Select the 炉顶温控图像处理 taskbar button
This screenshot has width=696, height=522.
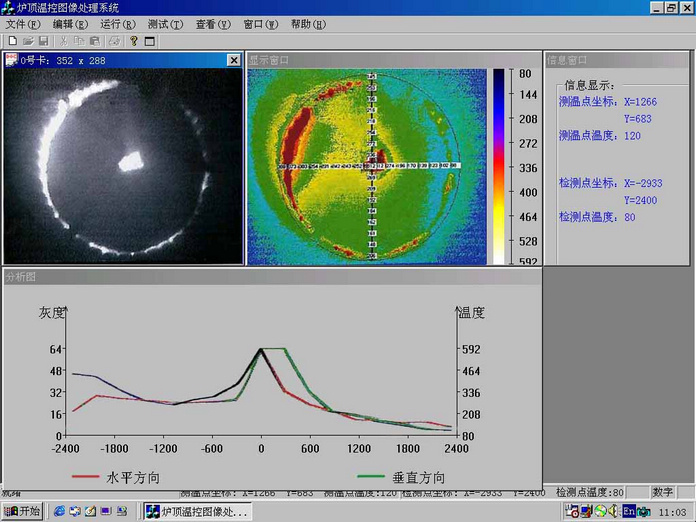tap(196, 511)
